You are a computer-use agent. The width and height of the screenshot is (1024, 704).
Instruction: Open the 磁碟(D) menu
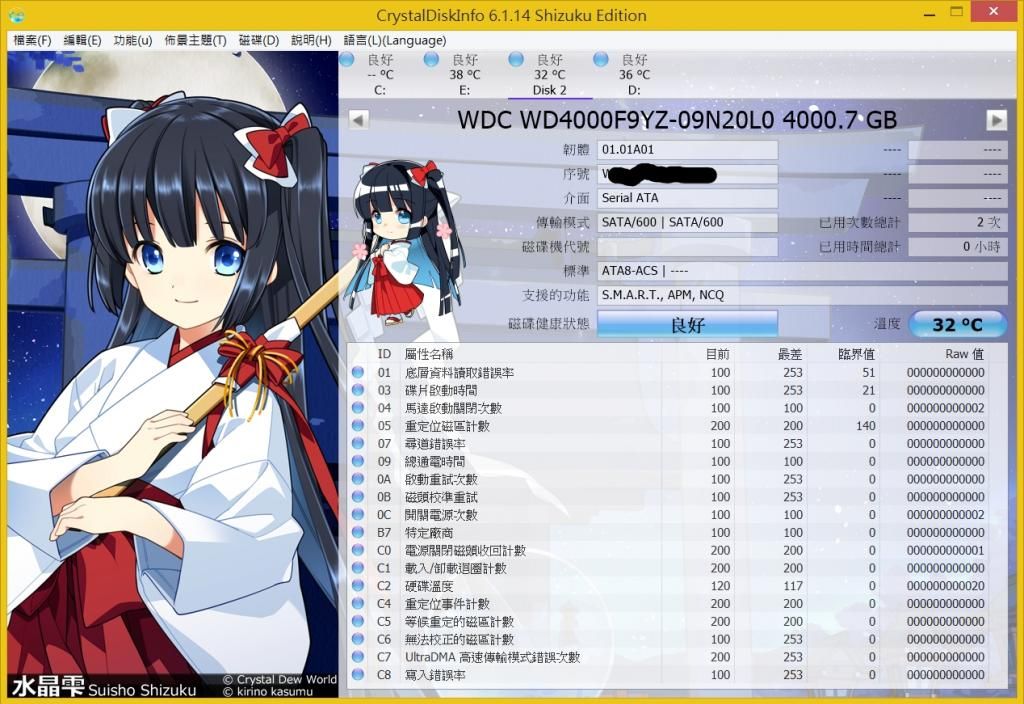(x=259, y=40)
